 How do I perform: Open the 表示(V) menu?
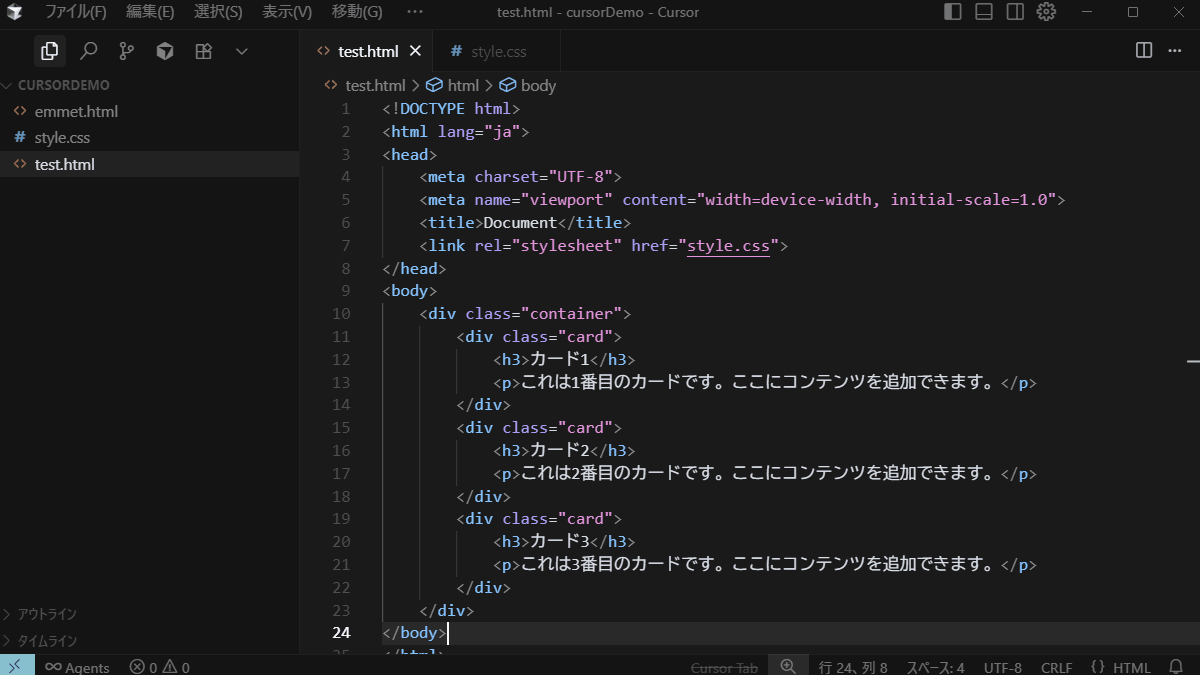click(x=287, y=12)
